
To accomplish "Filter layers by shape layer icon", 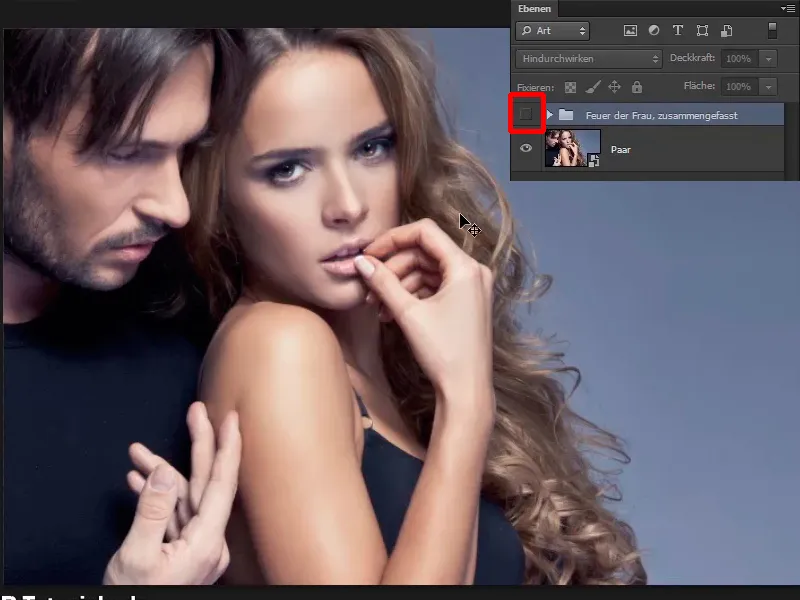I will (x=703, y=31).
